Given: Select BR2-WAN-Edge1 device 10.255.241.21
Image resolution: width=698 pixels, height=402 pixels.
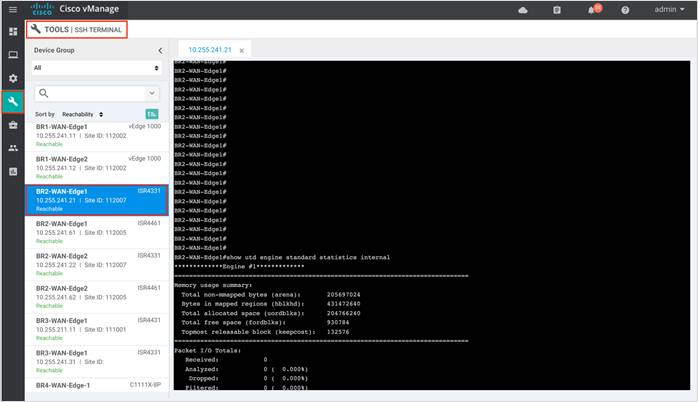Looking at the screenshot, I should click(x=97, y=200).
